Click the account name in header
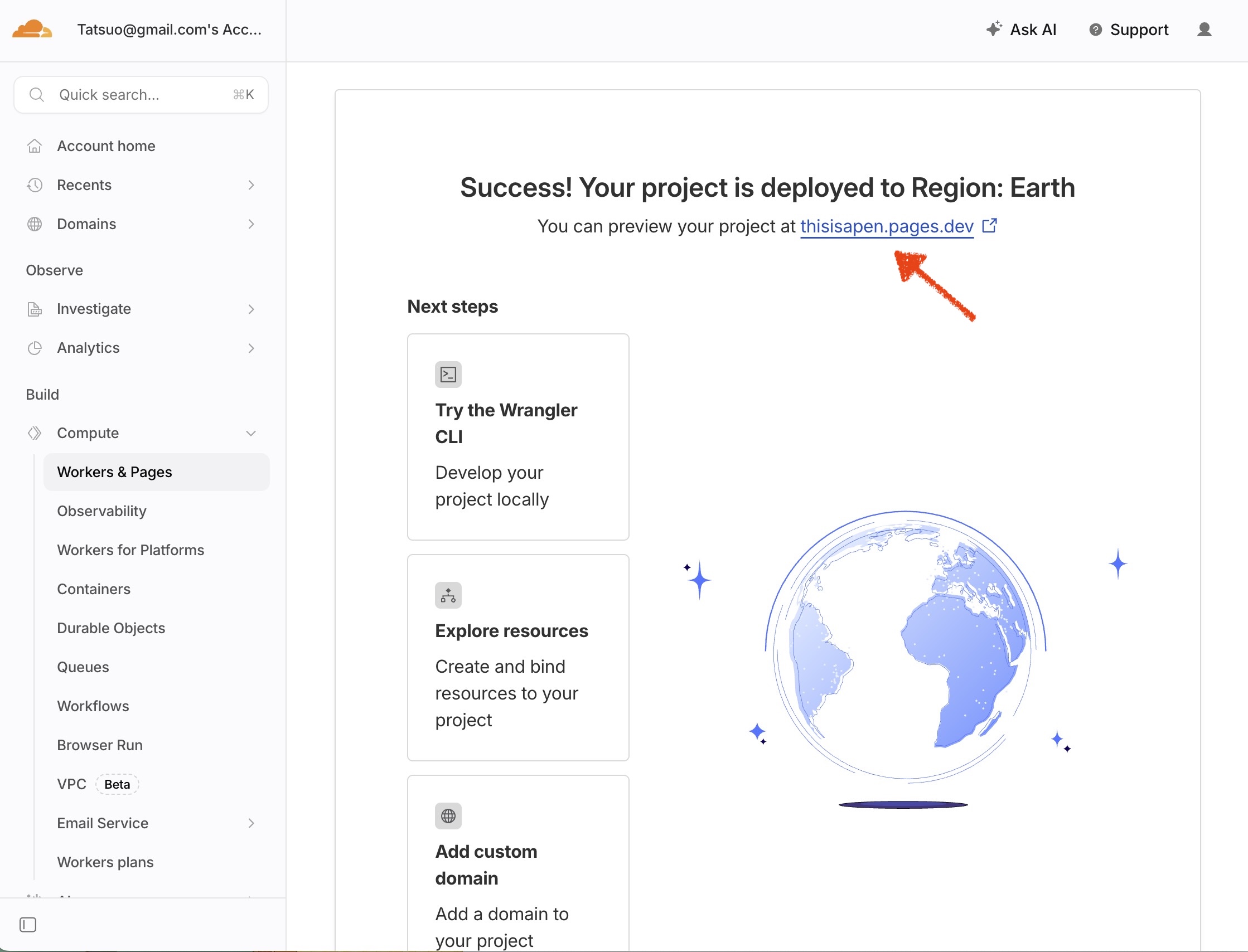 click(170, 30)
